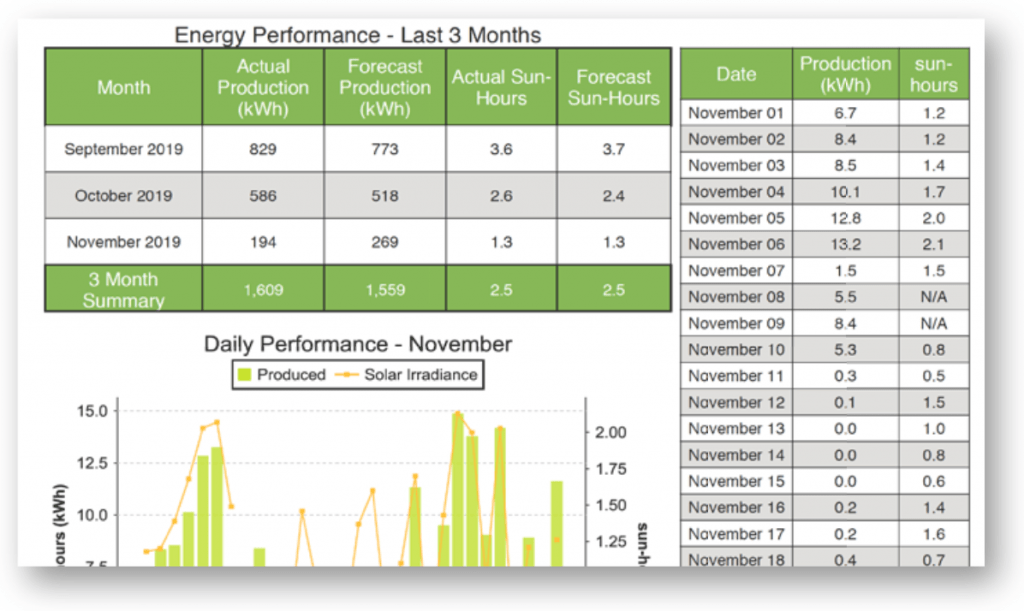Select the Month column header
Screen dimensions: 1024x611
(x=123, y=86)
